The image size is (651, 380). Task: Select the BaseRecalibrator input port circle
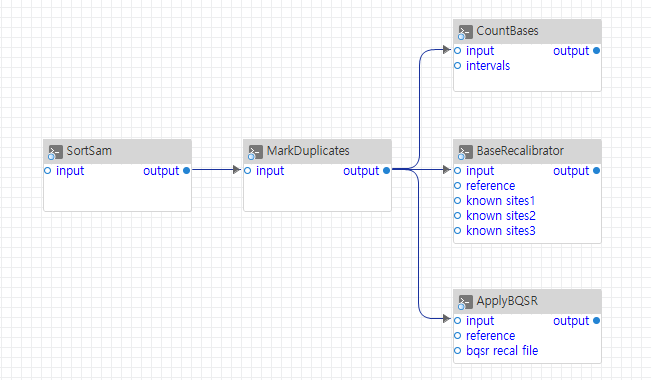tap(458, 170)
